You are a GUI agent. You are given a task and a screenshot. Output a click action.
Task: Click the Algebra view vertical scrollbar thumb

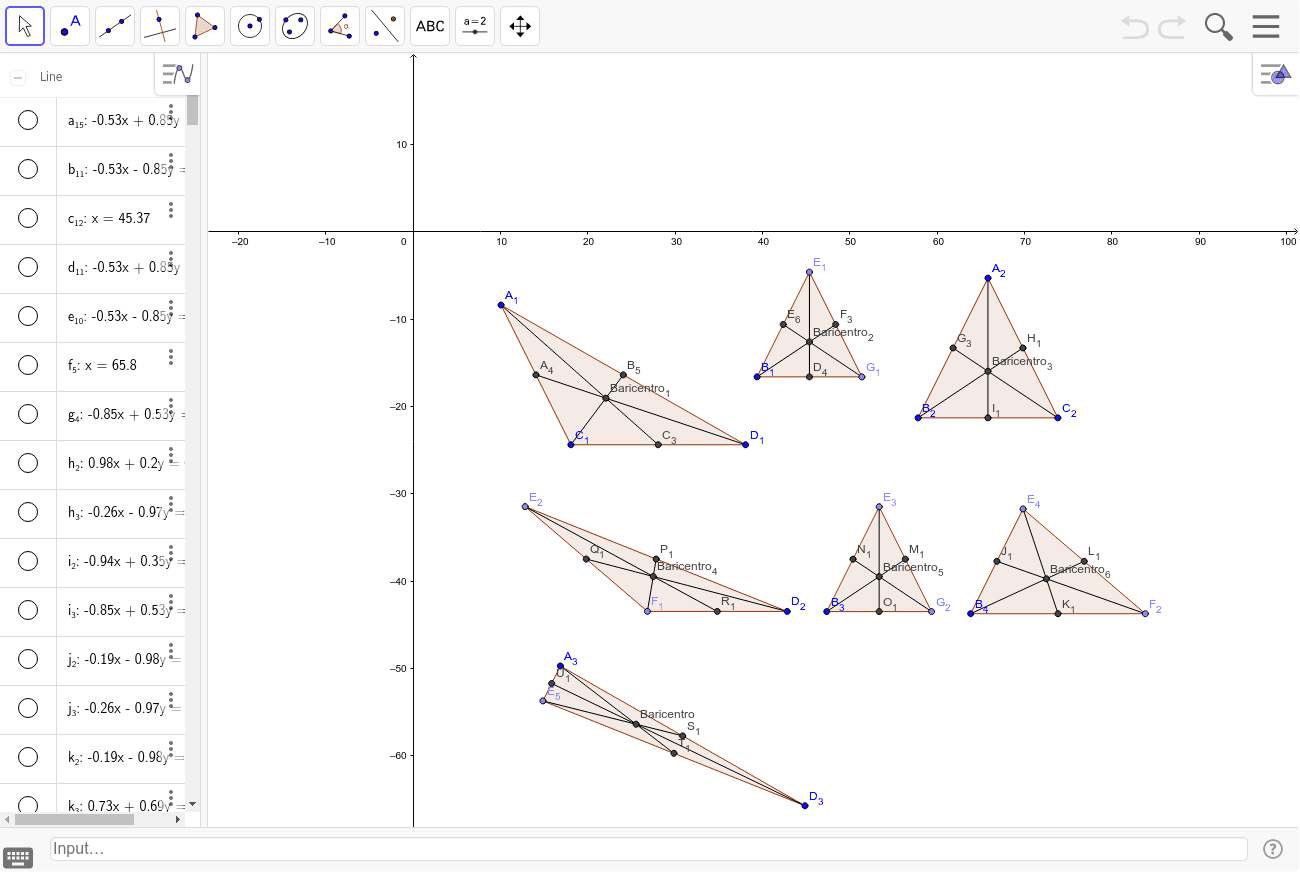tap(193, 110)
